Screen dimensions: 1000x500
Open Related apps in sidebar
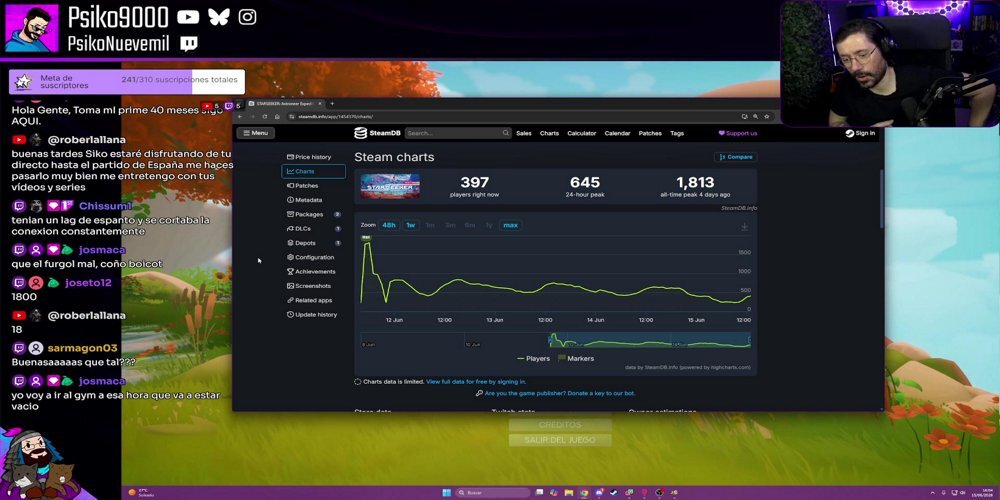(x=312, y=300)
